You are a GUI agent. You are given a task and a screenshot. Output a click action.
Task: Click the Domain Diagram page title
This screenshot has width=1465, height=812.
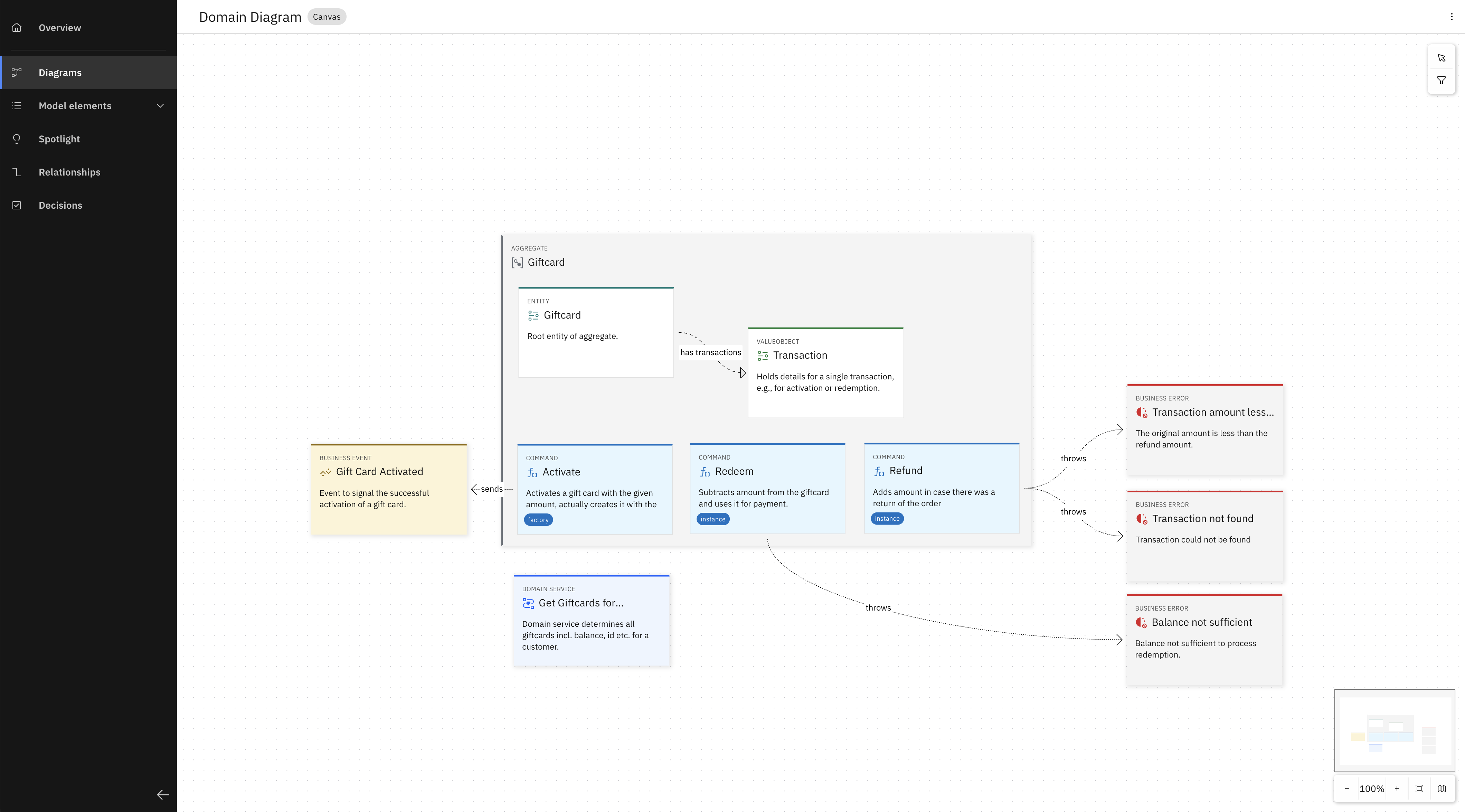tap(250, 17)
